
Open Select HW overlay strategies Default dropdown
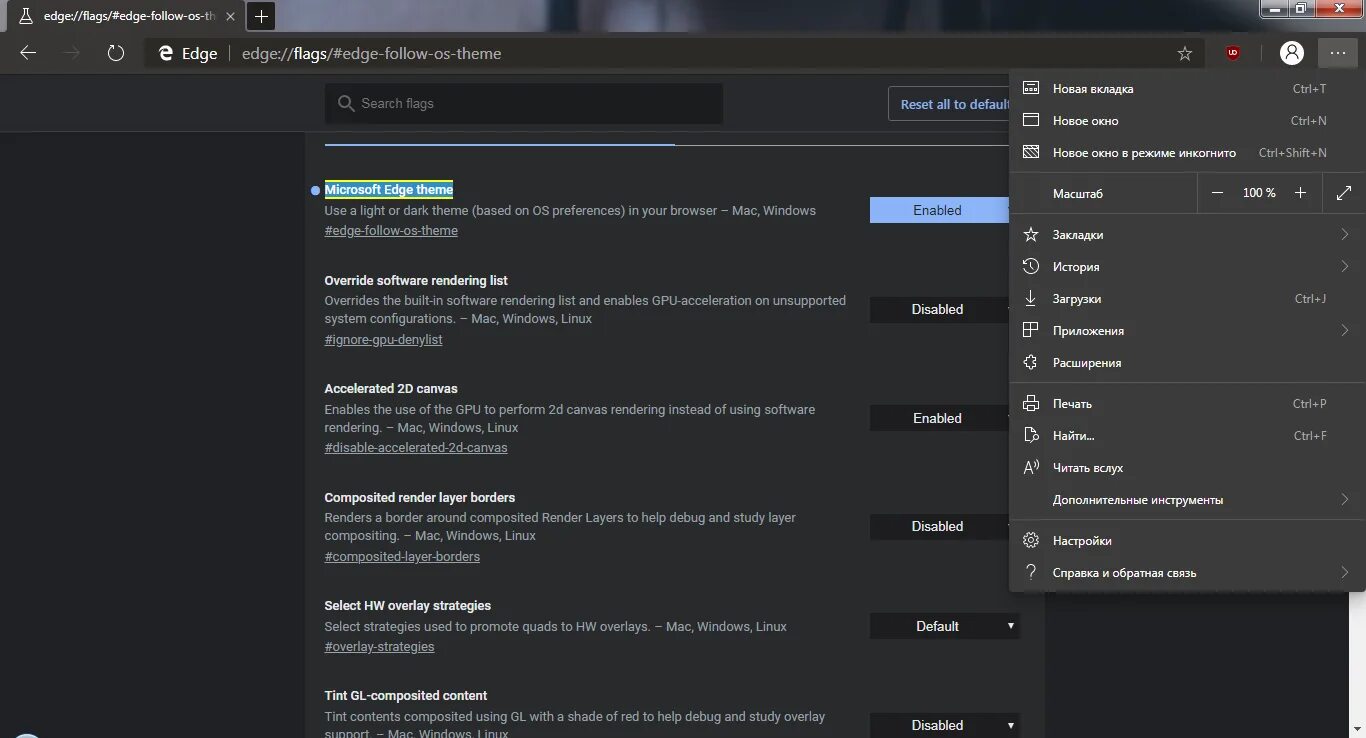[945, 626]
